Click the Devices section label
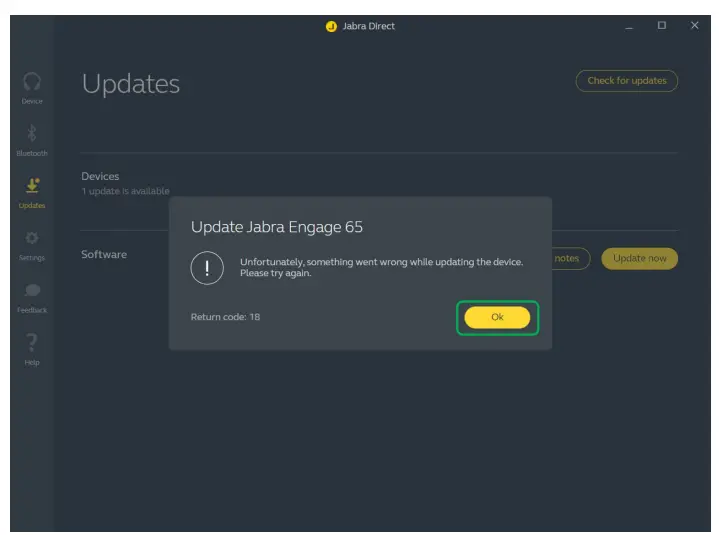Screen dimensions: 719x535 pyautogui.click(x=100, y=176)
